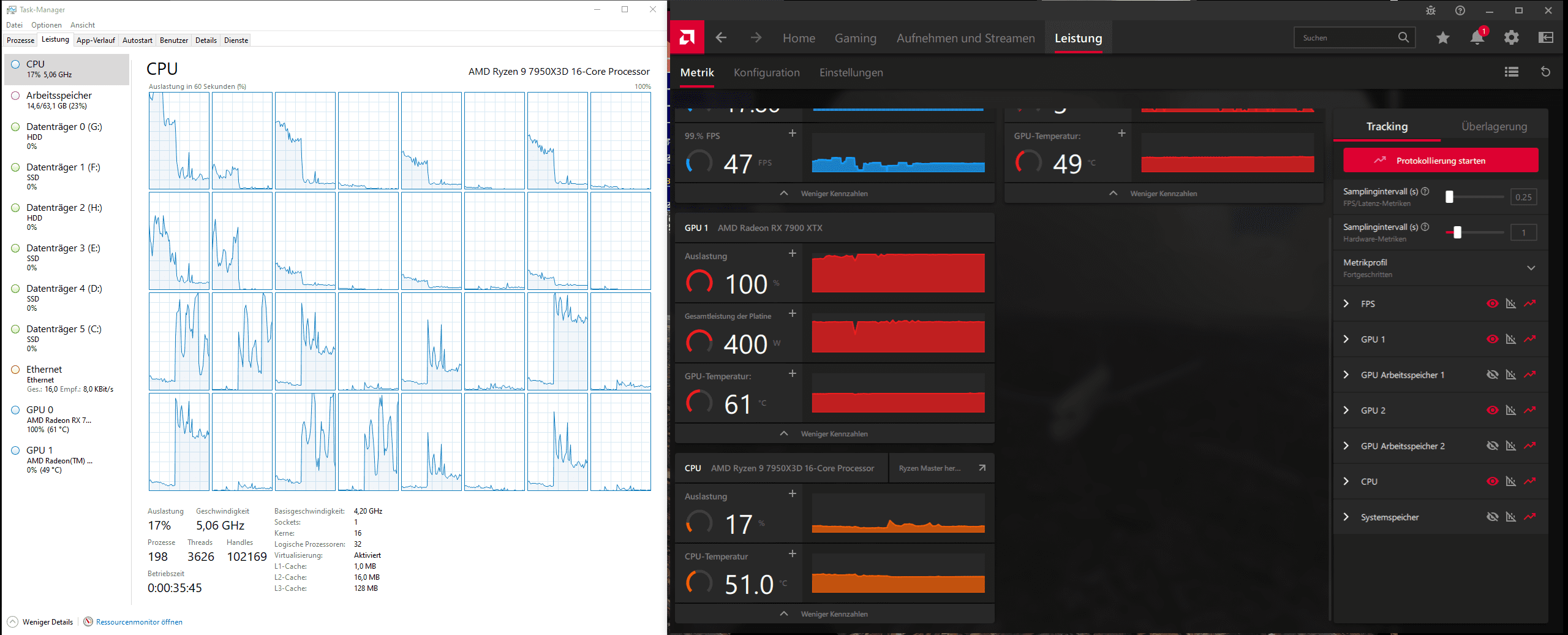The height and width of the screenshot is (635, 1568).
Task: Toggle the sidebar panel icon in AMD software
Action: pos(1546,38)
